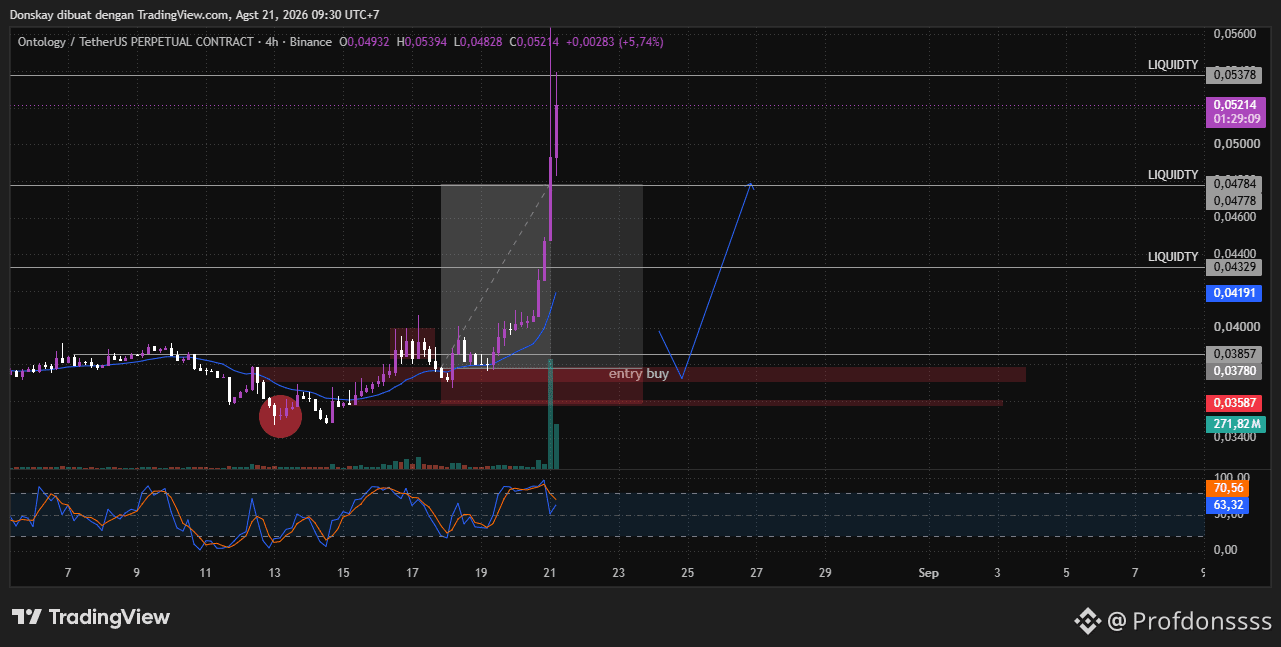Click the 17 date label on the time axis

(412, 573)
